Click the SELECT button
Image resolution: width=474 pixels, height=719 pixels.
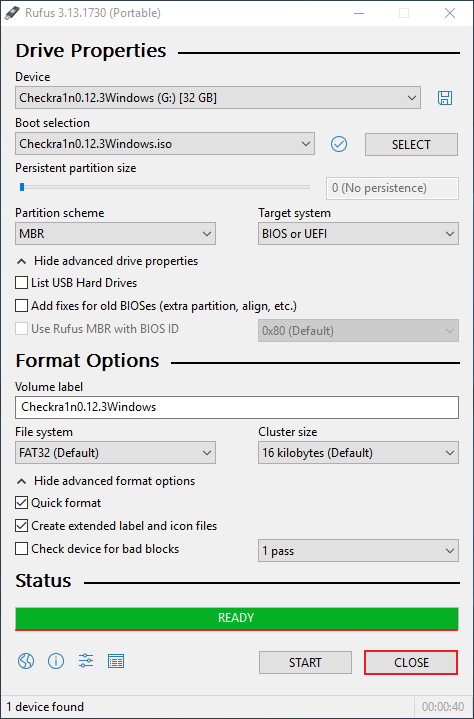[411, 144]
